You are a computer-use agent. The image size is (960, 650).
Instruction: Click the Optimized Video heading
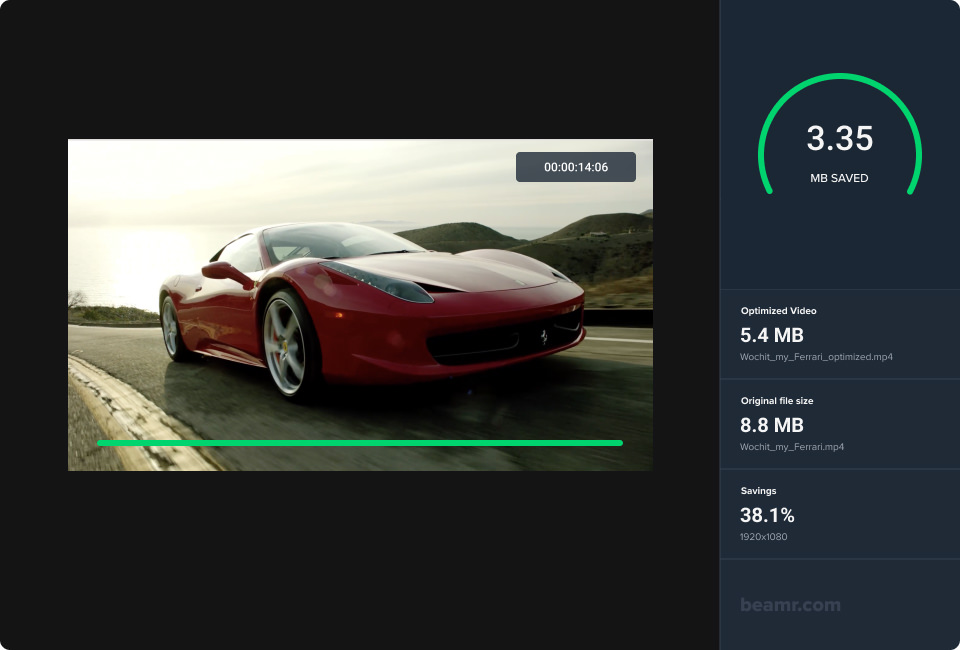click(778, 311)
